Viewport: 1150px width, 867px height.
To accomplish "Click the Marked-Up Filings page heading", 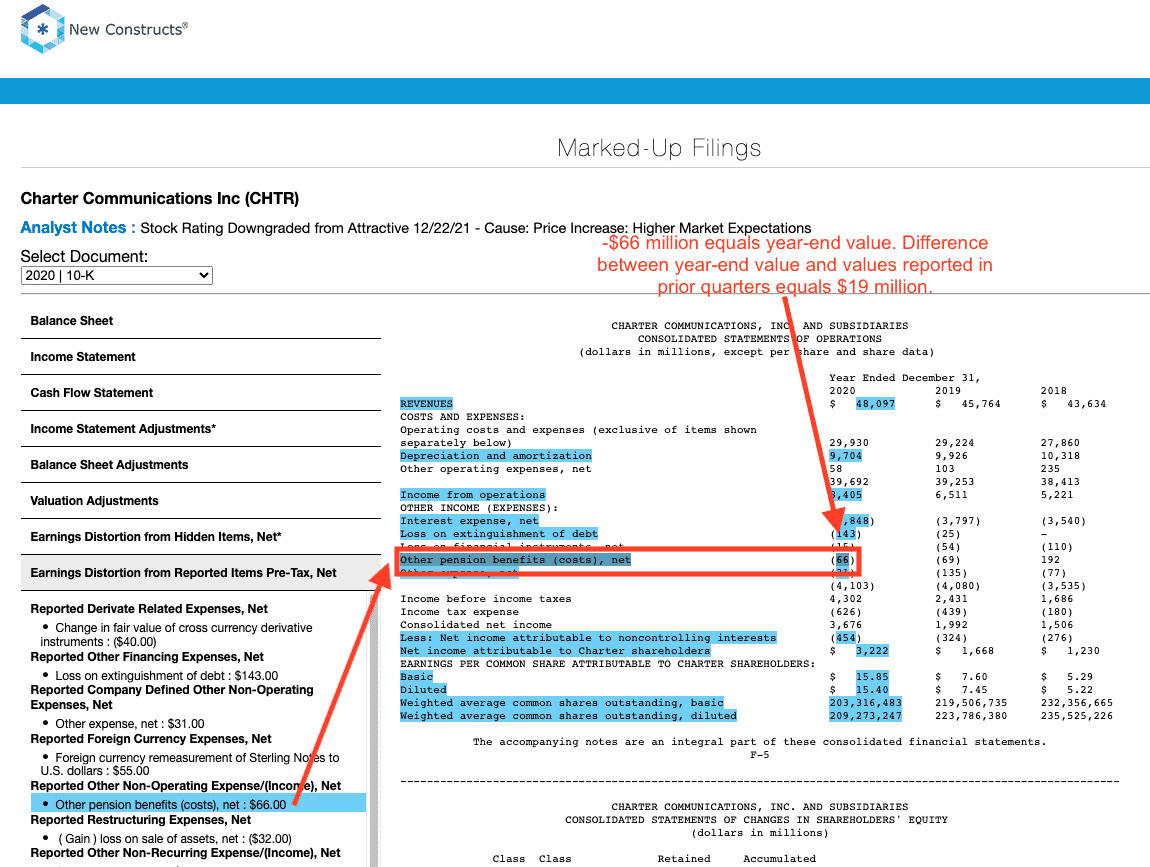I will tap(659, 147).
